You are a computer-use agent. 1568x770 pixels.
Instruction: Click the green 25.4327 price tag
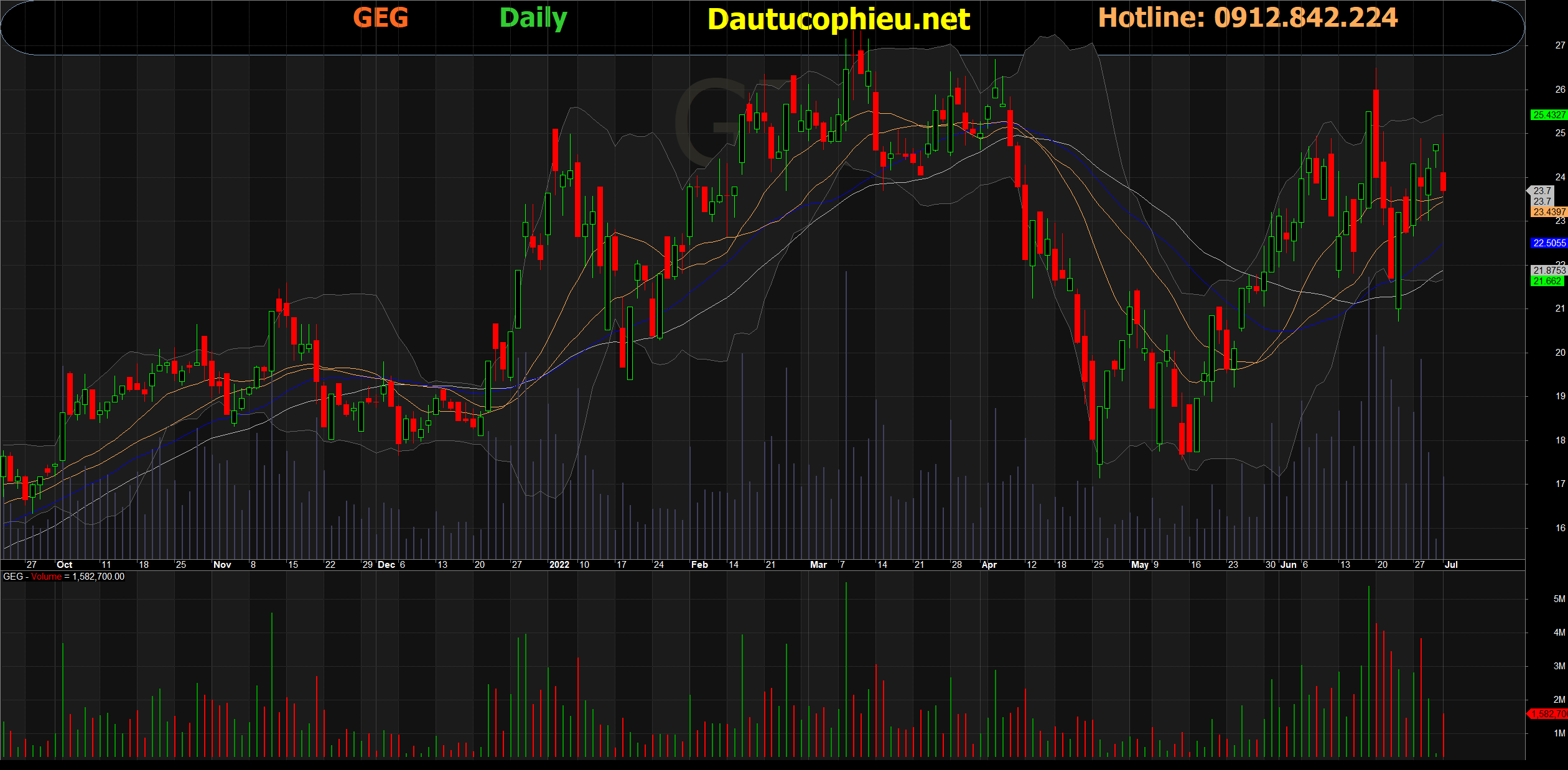point(1548,115)
